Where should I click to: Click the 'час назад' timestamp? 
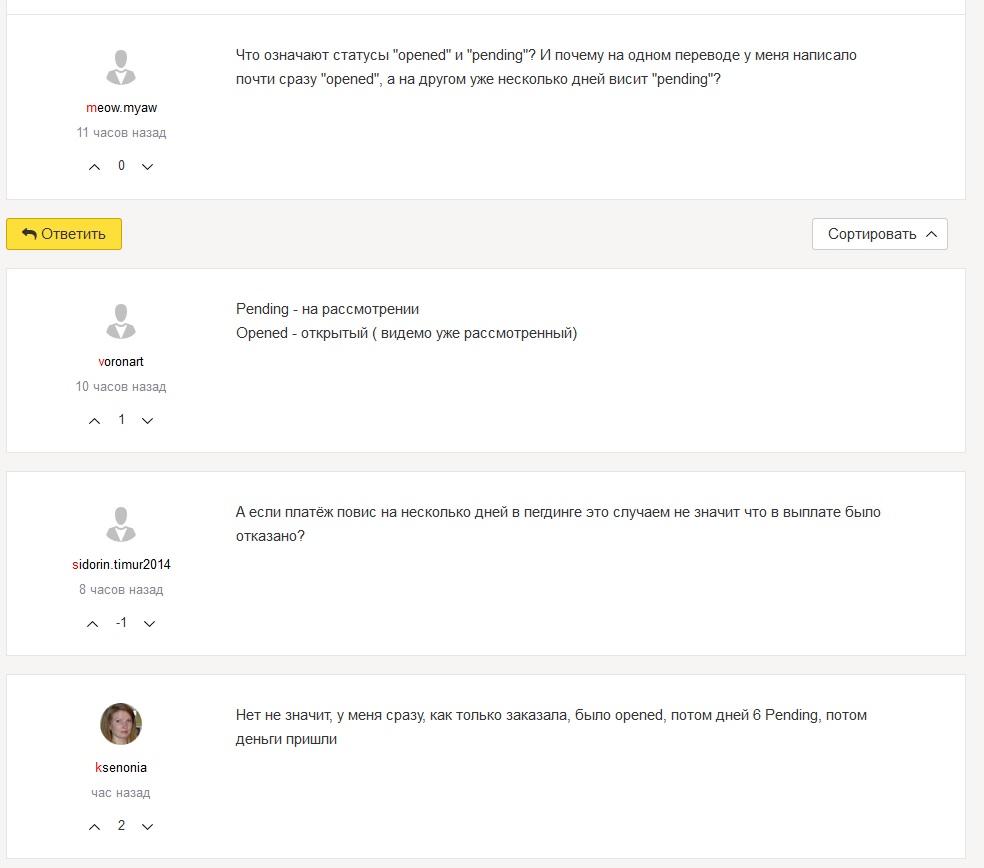[121, 793]
